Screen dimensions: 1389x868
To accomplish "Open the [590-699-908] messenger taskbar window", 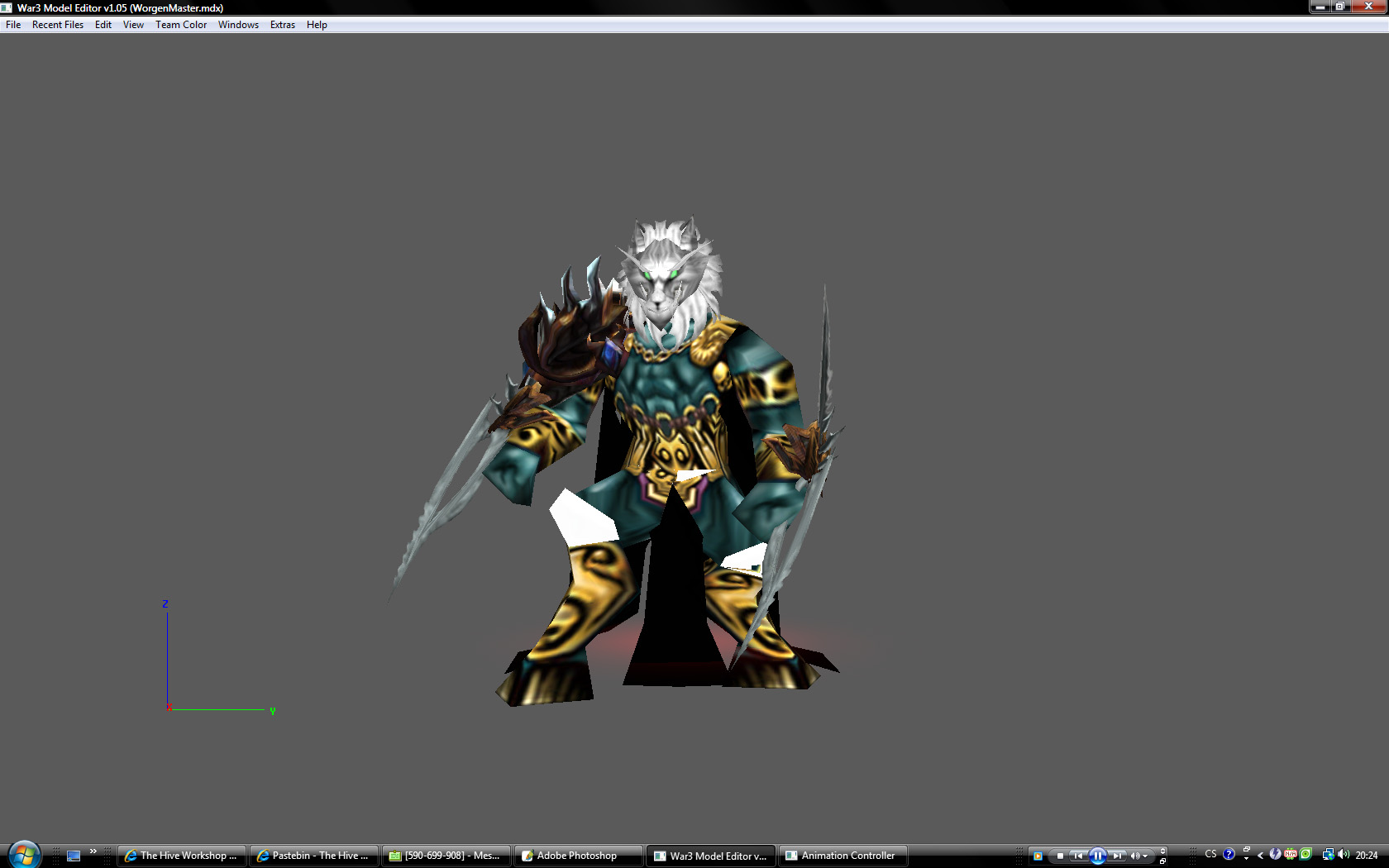I will (x=446, y=856).
